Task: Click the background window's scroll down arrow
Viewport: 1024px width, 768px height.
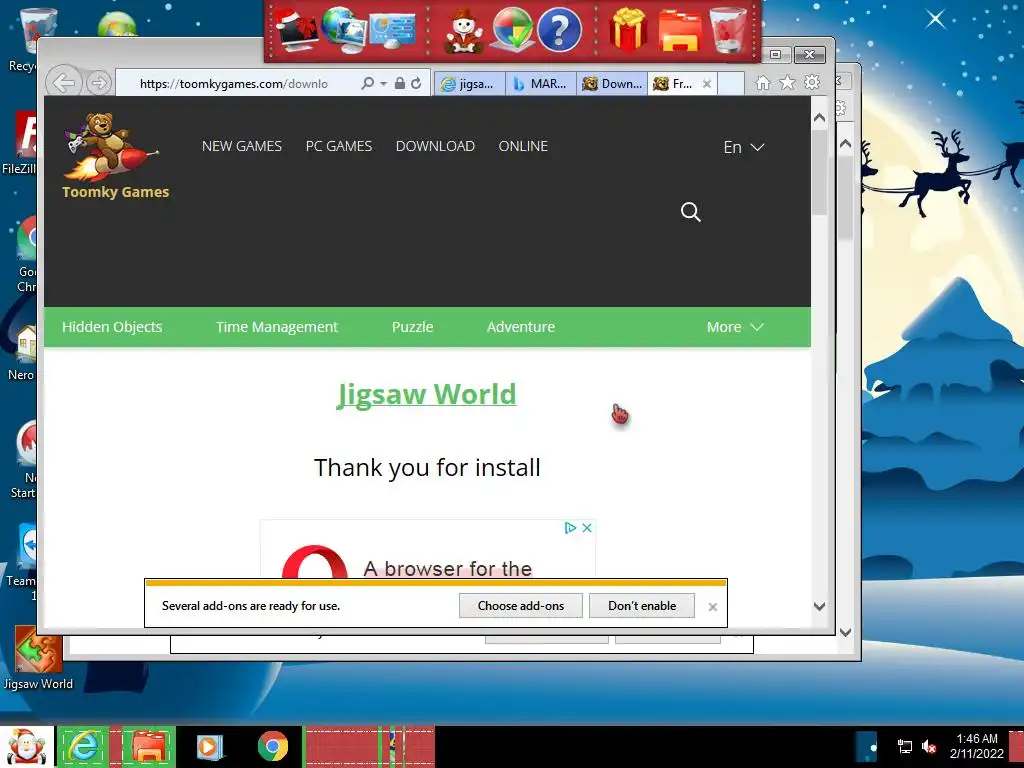Action: click(x=845, y=632)
